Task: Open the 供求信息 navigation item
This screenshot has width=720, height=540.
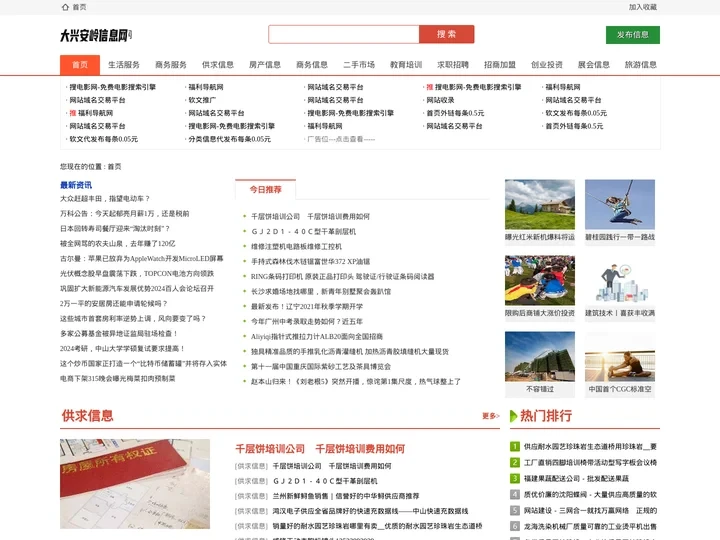Action: pos(218,65)
